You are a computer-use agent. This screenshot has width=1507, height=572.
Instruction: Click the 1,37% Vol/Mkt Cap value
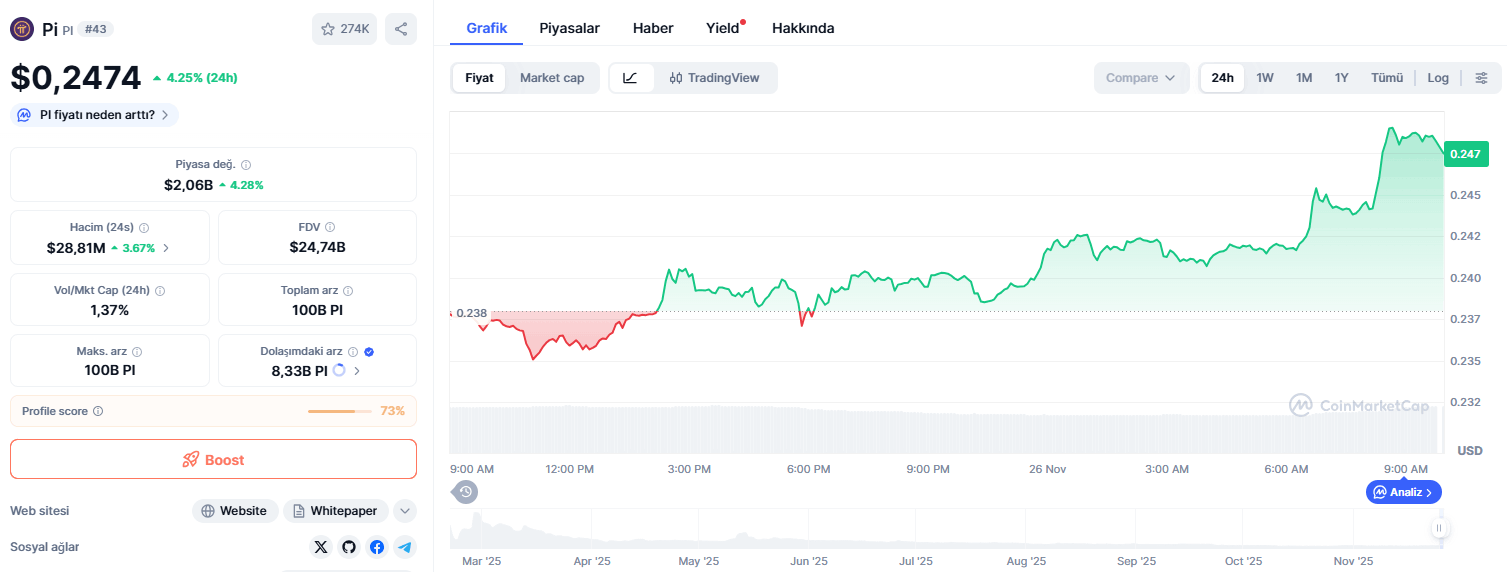pyautogui.click(x=110, y=310)
